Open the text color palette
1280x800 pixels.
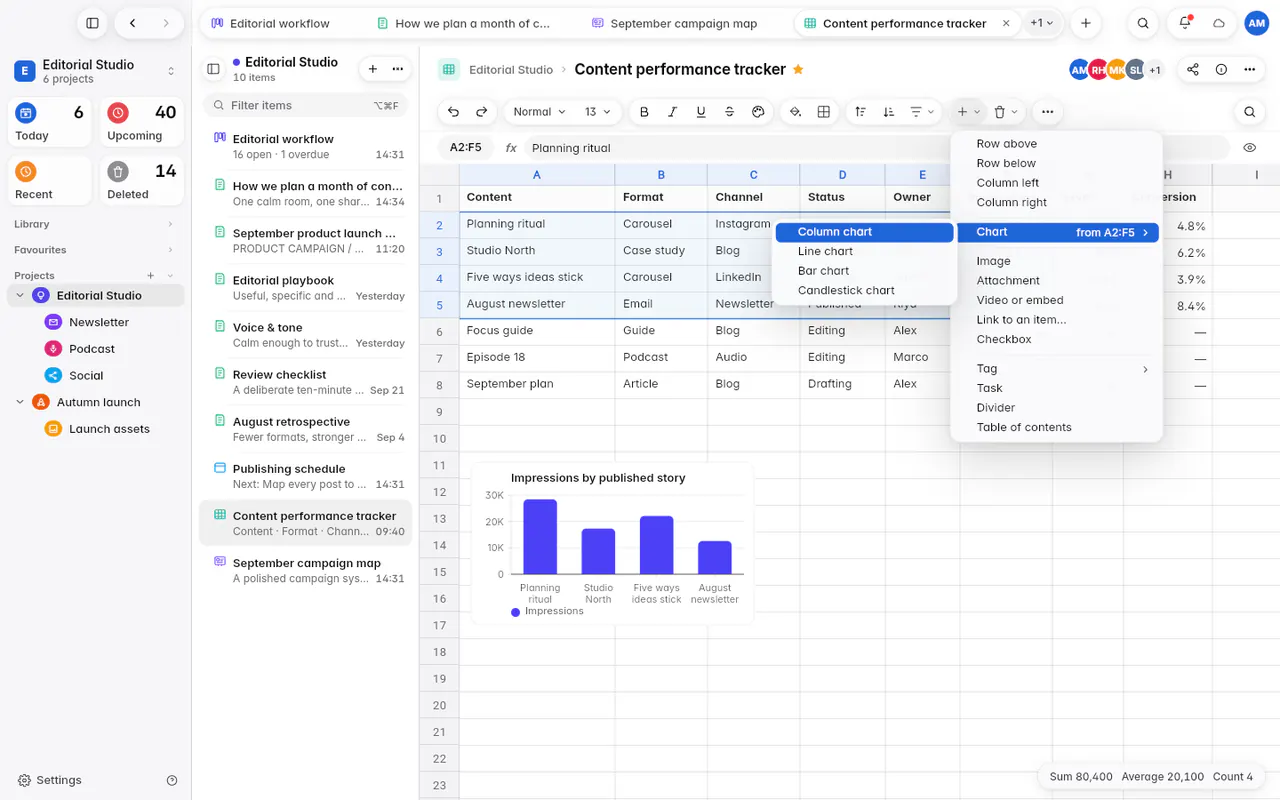click(x=758, y=112)
